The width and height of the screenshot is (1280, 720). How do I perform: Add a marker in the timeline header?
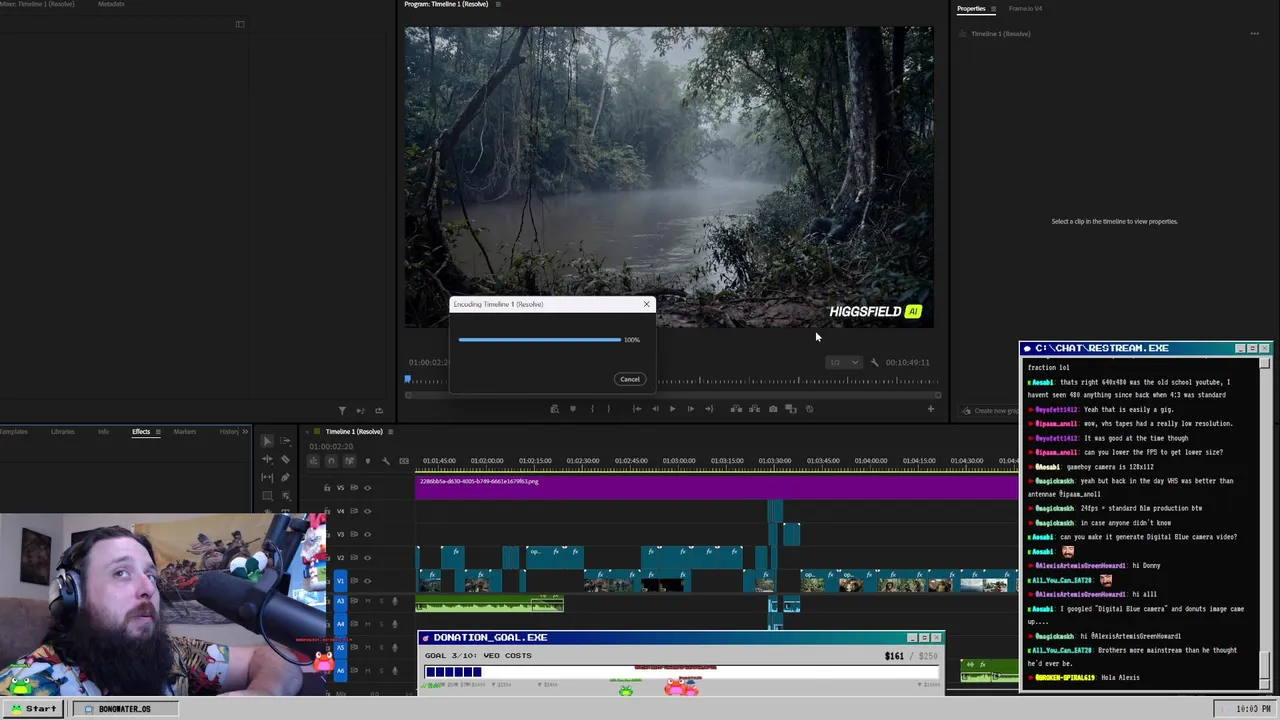(x=367, y=461)
